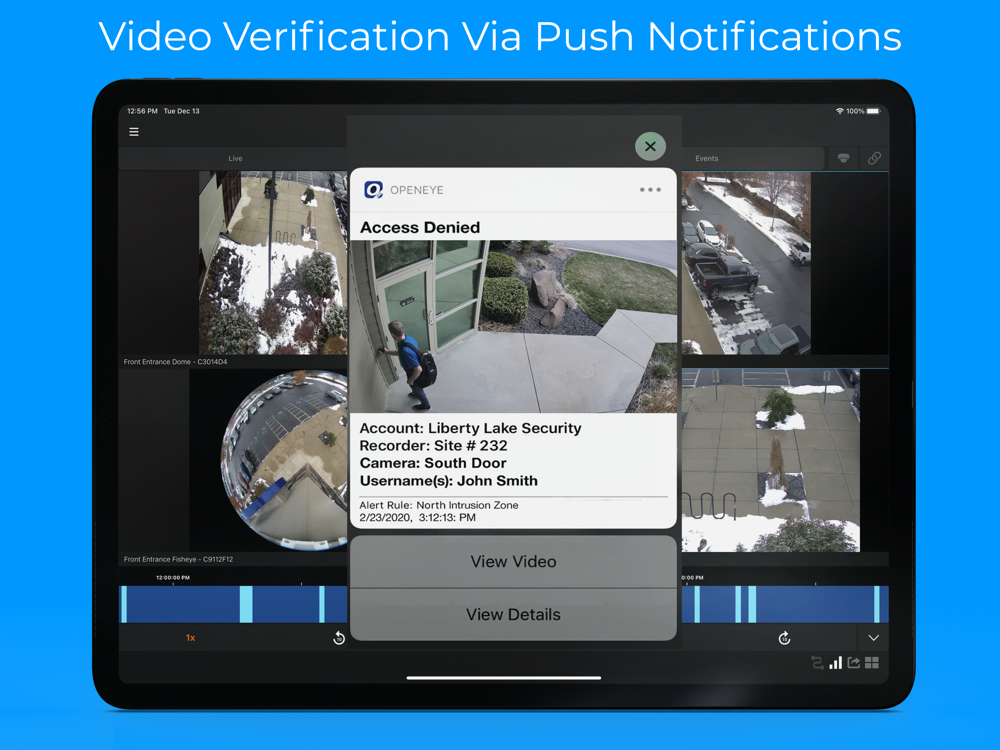This screenshot has height=750, width=1000.
Task: Open the signal quality bars icon
Action: pyautogui.click(x=835, y=663)
